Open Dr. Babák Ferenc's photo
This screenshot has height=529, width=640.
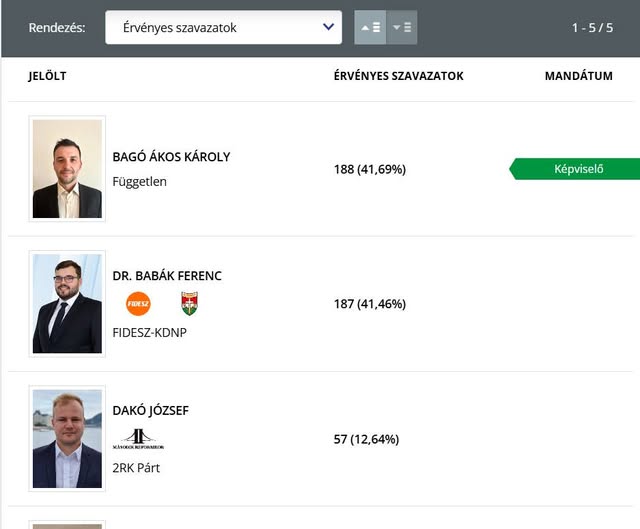click(67, 304)
